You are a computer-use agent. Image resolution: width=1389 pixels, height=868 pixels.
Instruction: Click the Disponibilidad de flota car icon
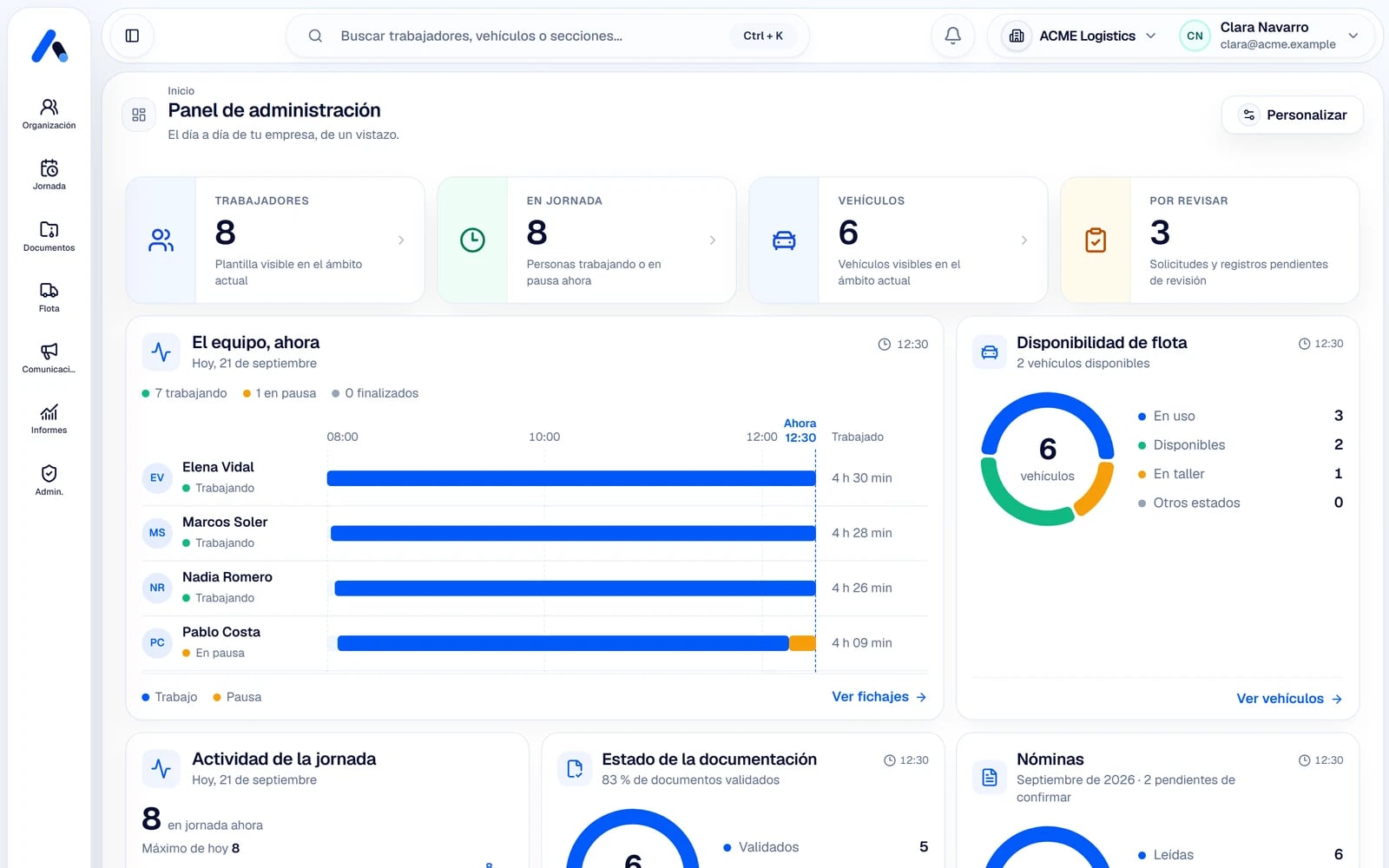(x=990, y=352)
